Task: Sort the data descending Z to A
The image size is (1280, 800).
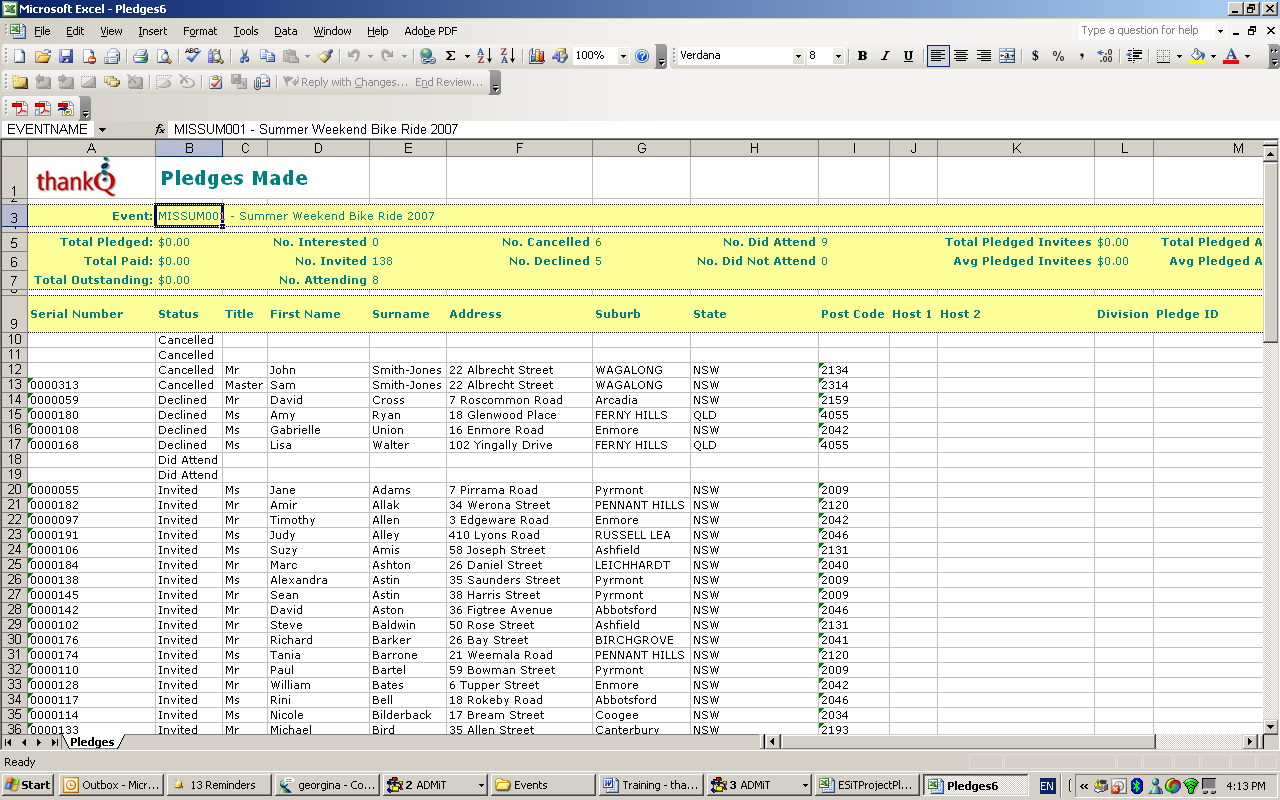Action: click(x=507, y=56)
